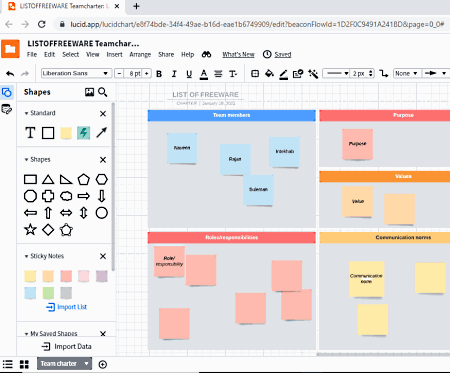Open the fill color bucket
450x373 pixels.
coord(269,73)
